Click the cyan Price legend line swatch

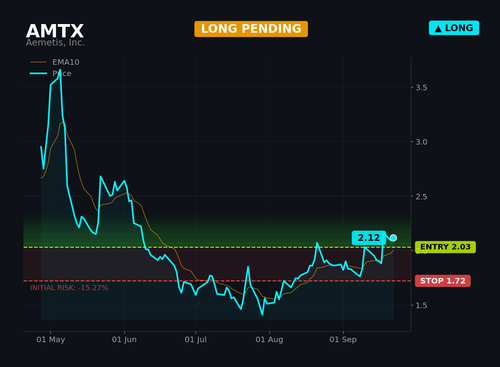pyautogui.click(x=38, y=73)
